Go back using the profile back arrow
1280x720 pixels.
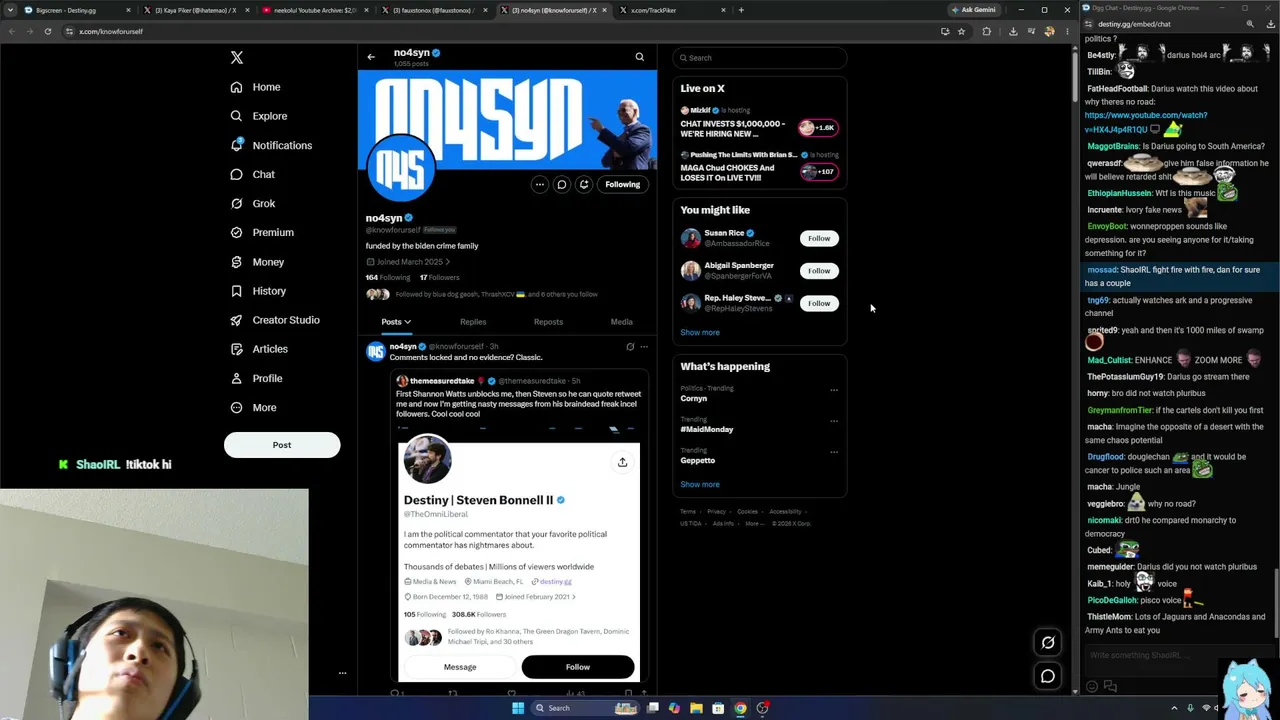371,57
